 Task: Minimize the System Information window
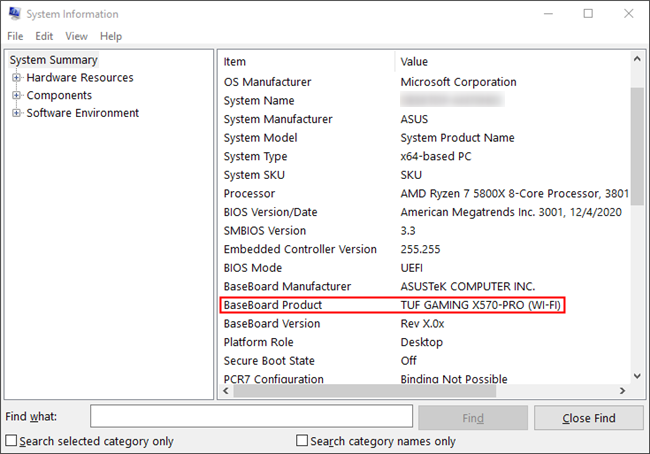542,14
